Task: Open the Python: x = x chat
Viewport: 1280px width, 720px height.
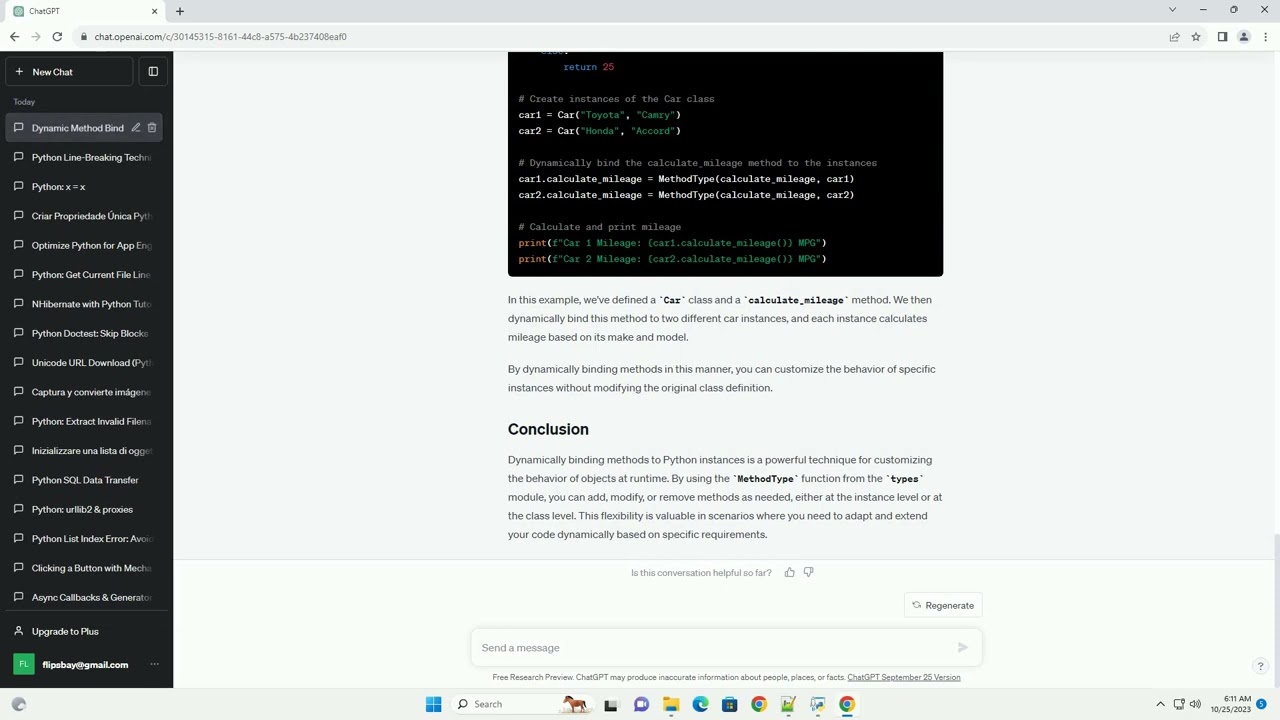Action: [86, 187]
